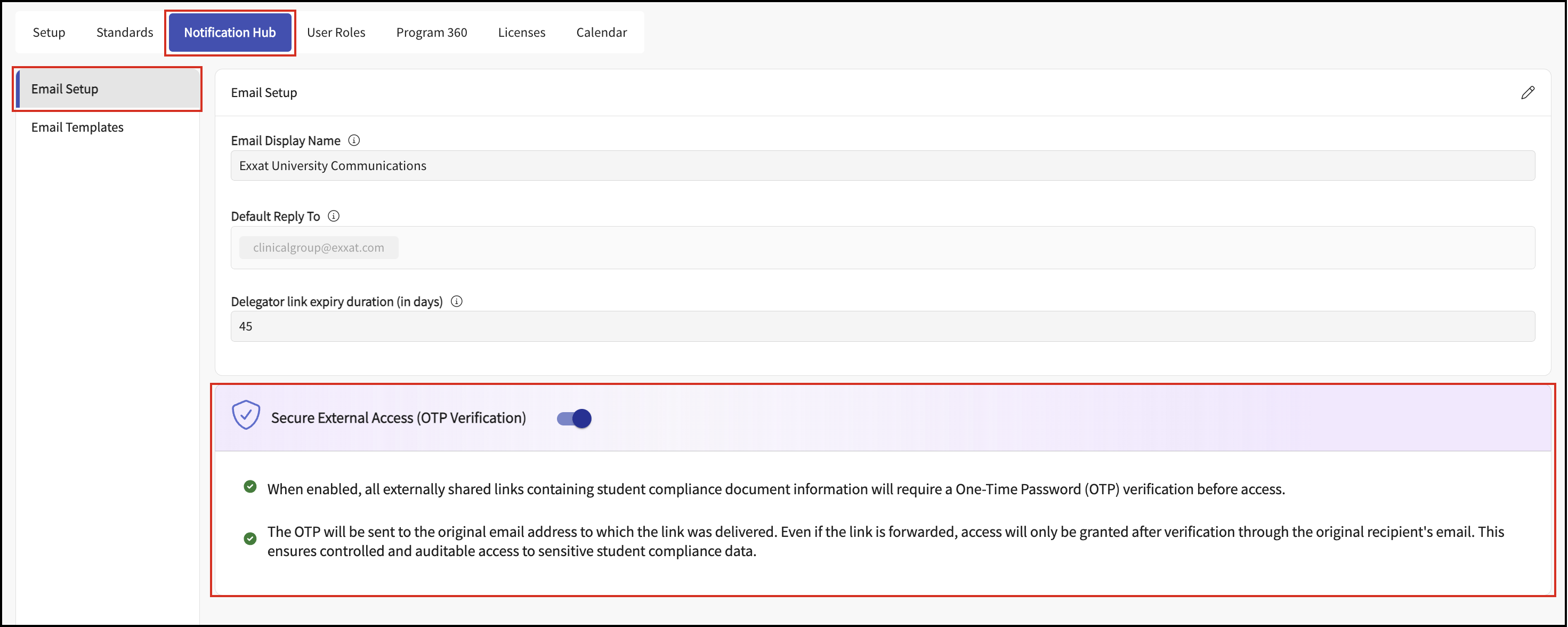Select the Notification Hub tab
The image size is (1568, 627).
click(230, 33)
